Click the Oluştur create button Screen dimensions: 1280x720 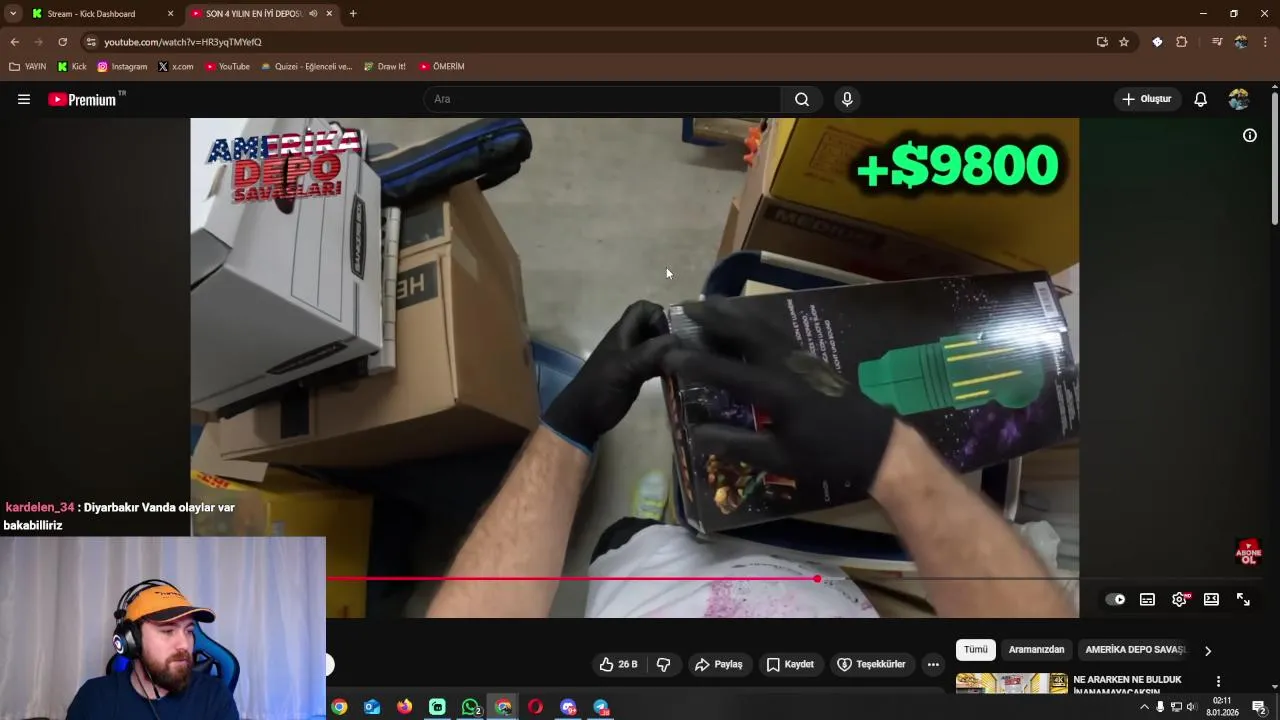pyautogui.click(x=1146, y=99)
